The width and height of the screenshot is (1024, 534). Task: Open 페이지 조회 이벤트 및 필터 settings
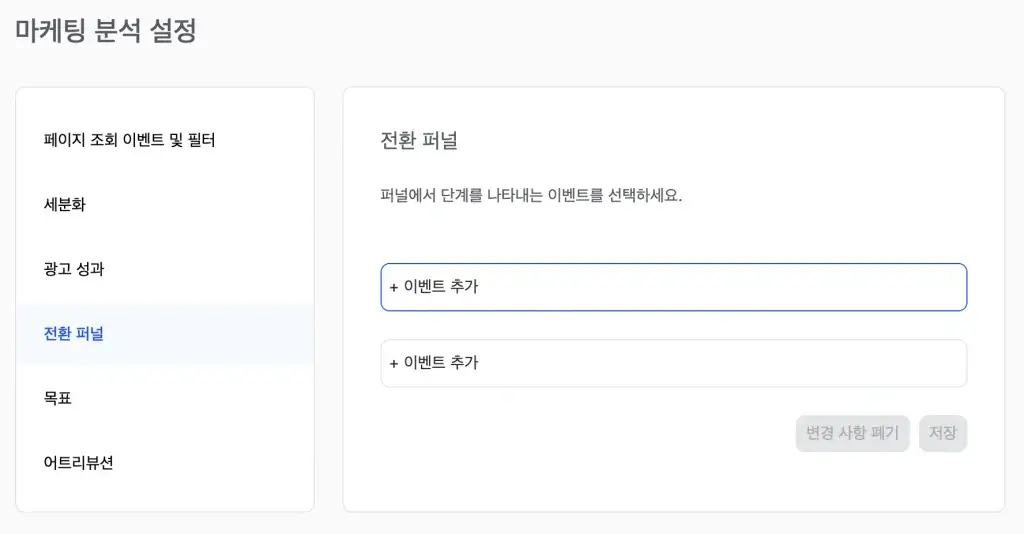[129, 140]
